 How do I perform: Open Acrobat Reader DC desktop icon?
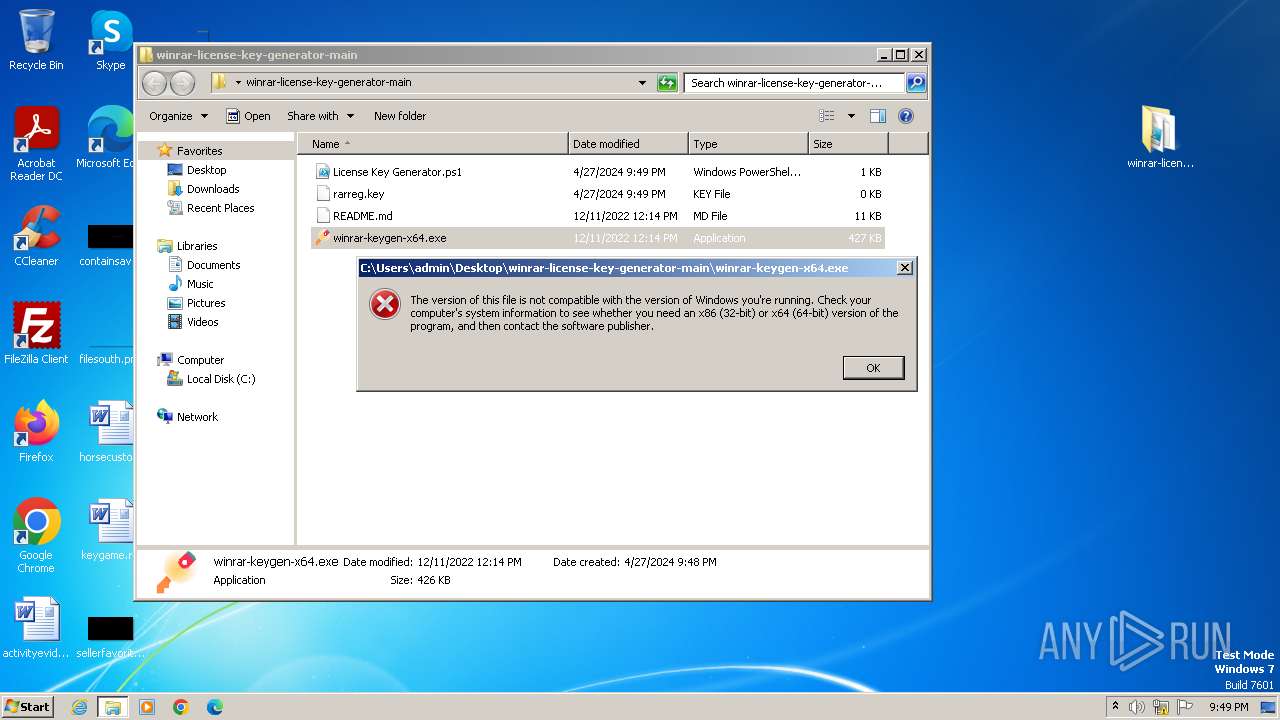click(x=36, y=145)
